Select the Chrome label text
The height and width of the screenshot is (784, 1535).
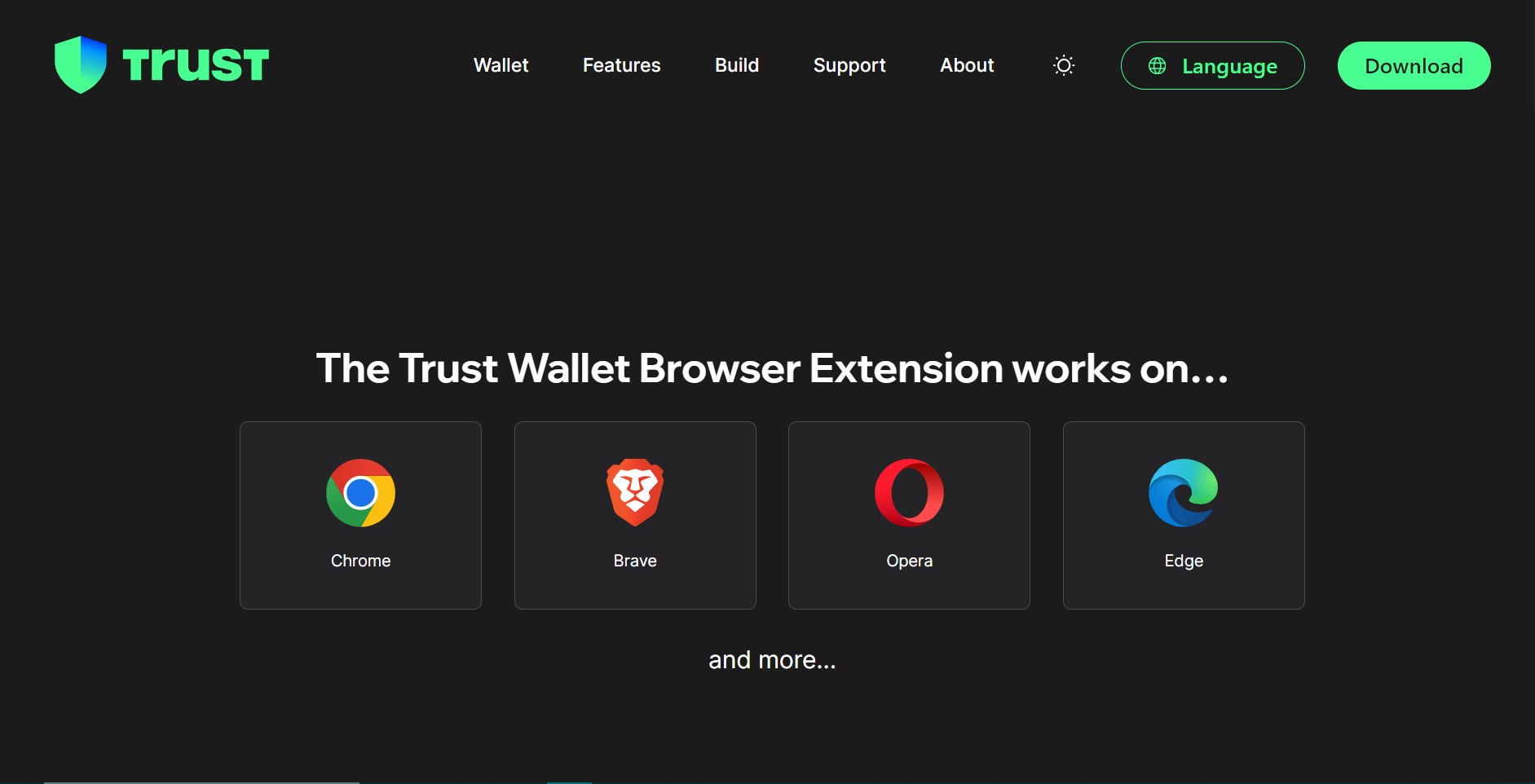(x=360, y=561)
